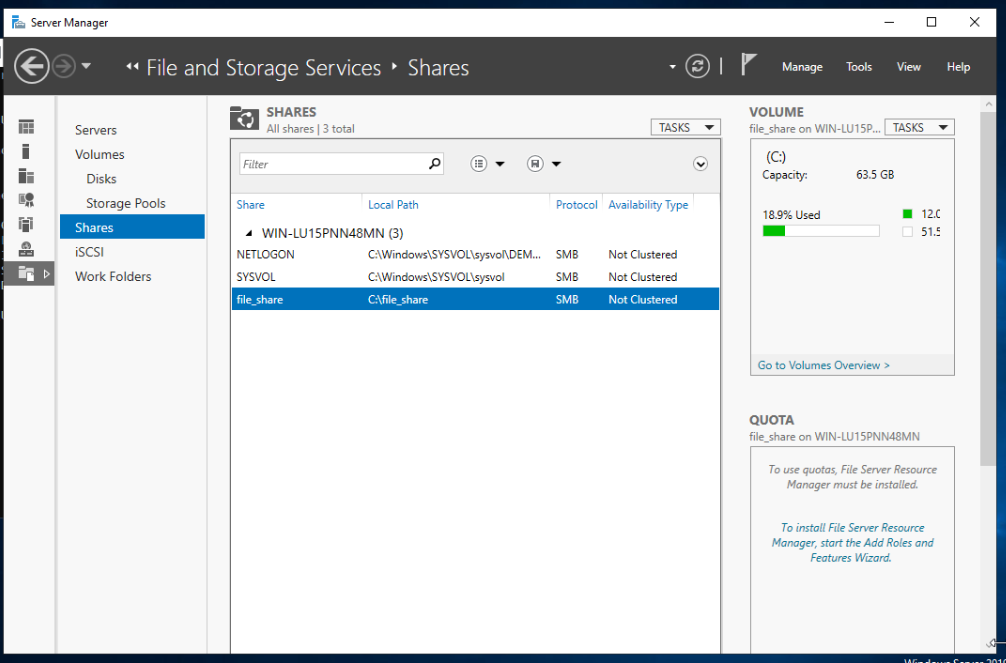Open the All Servers sidebar icon
This screenshot has width=1006, height=663.
(x=26, y=176)
